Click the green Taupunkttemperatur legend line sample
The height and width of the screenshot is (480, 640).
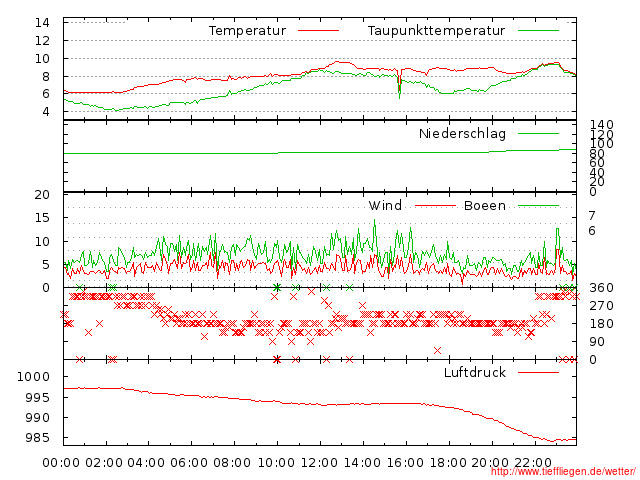click(538, 31)
